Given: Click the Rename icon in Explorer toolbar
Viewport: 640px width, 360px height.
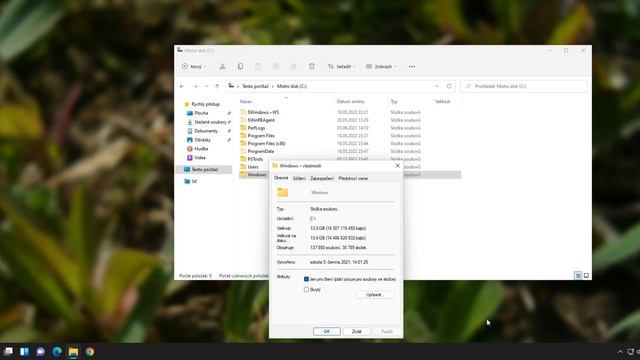Looking at the screenshot, I should (x=276, y=67).
